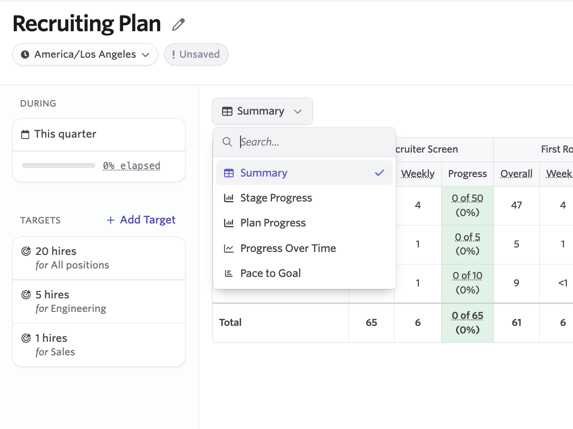The image size is (573, 429).
Task: Click the quarter elapsed progress bar
Action: pos(58,166)
